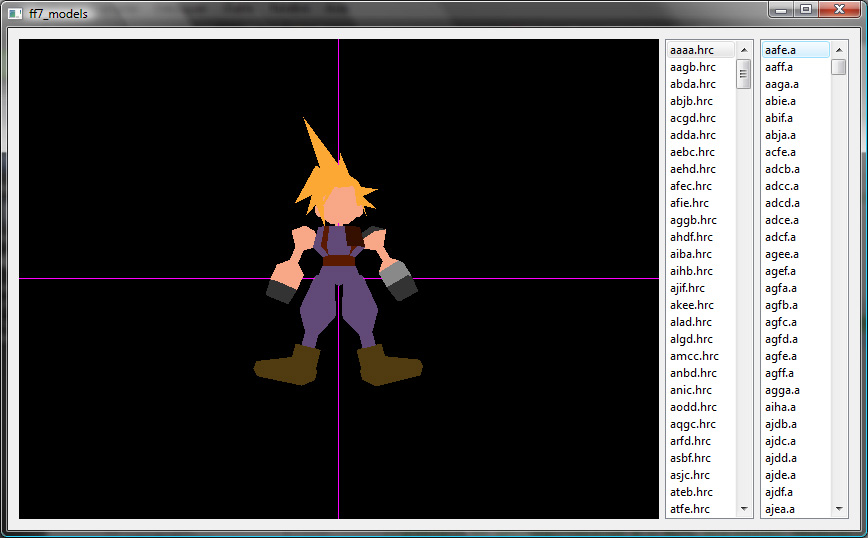This screenshot has height=538, width=868.
Task: Select anic.hrc list row
Action: (x=701, y=390)
